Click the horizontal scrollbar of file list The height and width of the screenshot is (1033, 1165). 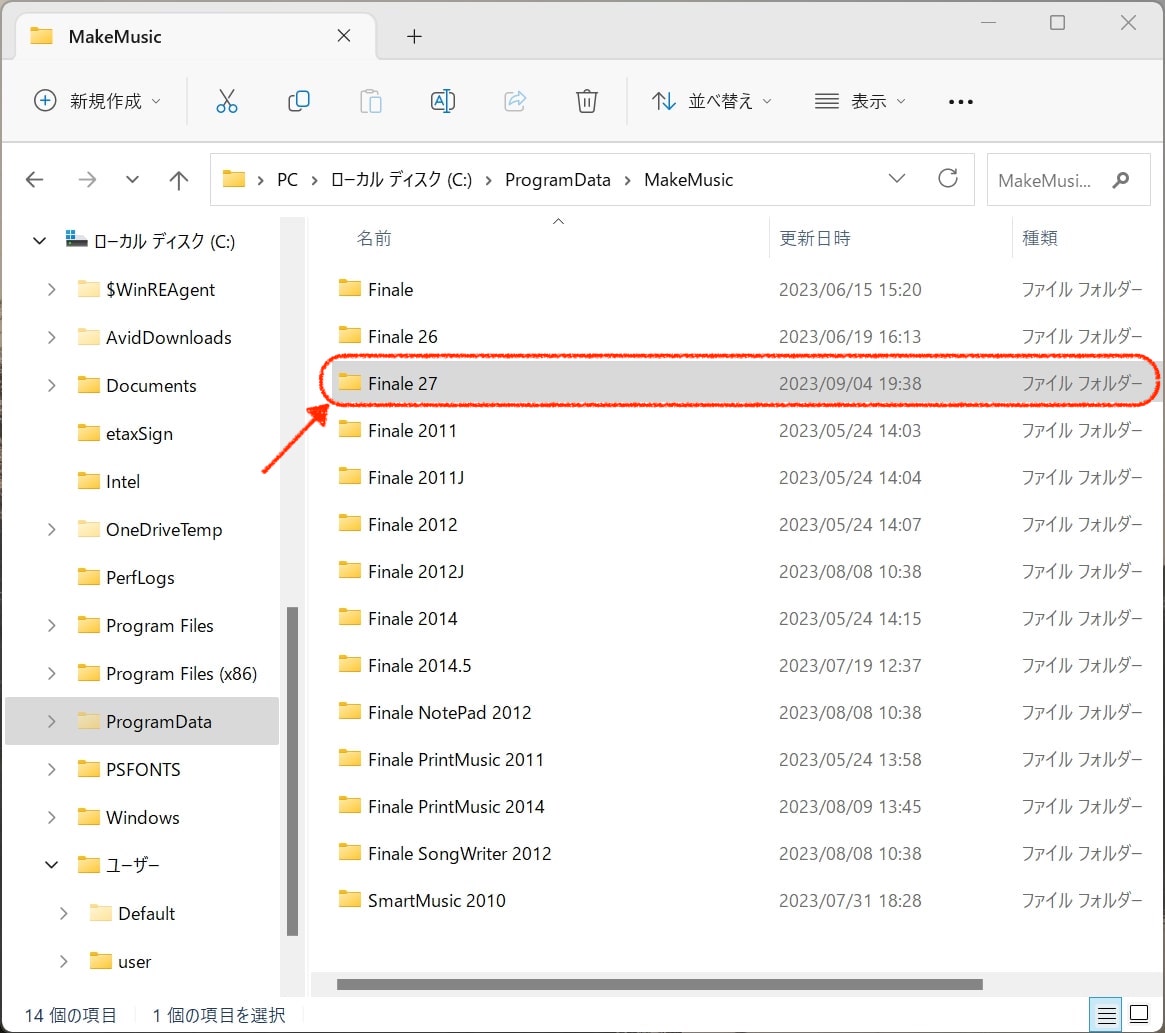(660, 985)
